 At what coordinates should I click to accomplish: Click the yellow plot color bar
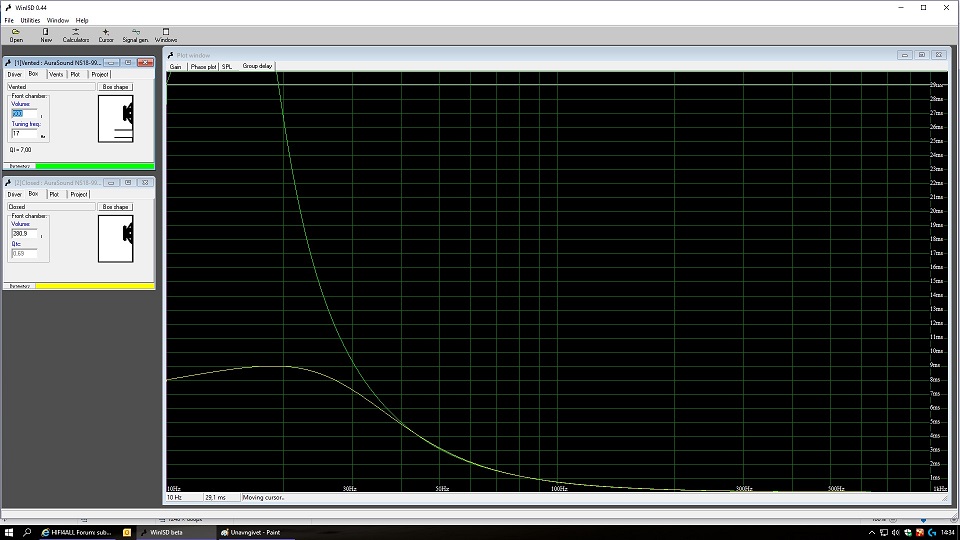point(95,286)
